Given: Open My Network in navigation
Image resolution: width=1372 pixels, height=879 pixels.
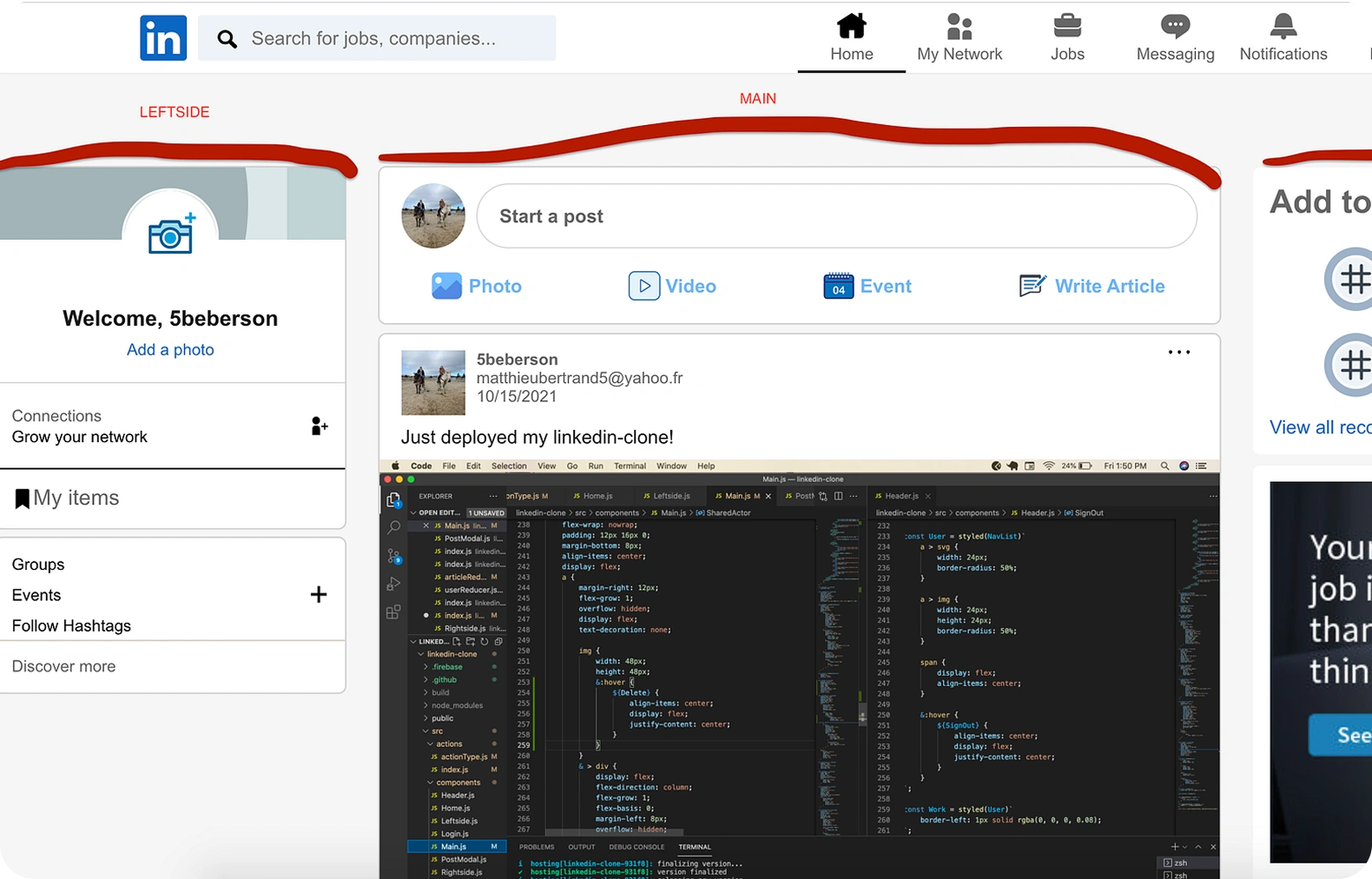Looking at the screenshot, I should [x=960, y=38].
